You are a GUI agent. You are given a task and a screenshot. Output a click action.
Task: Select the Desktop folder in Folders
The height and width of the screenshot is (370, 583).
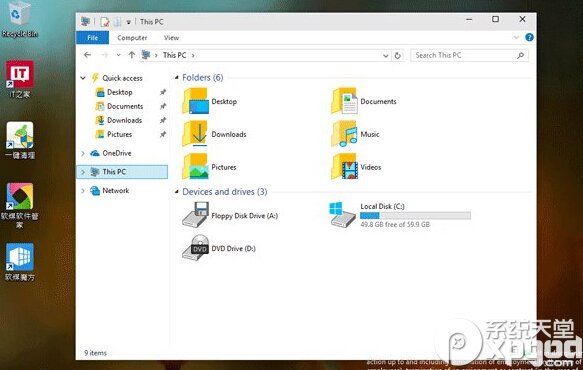pos(209,101)
